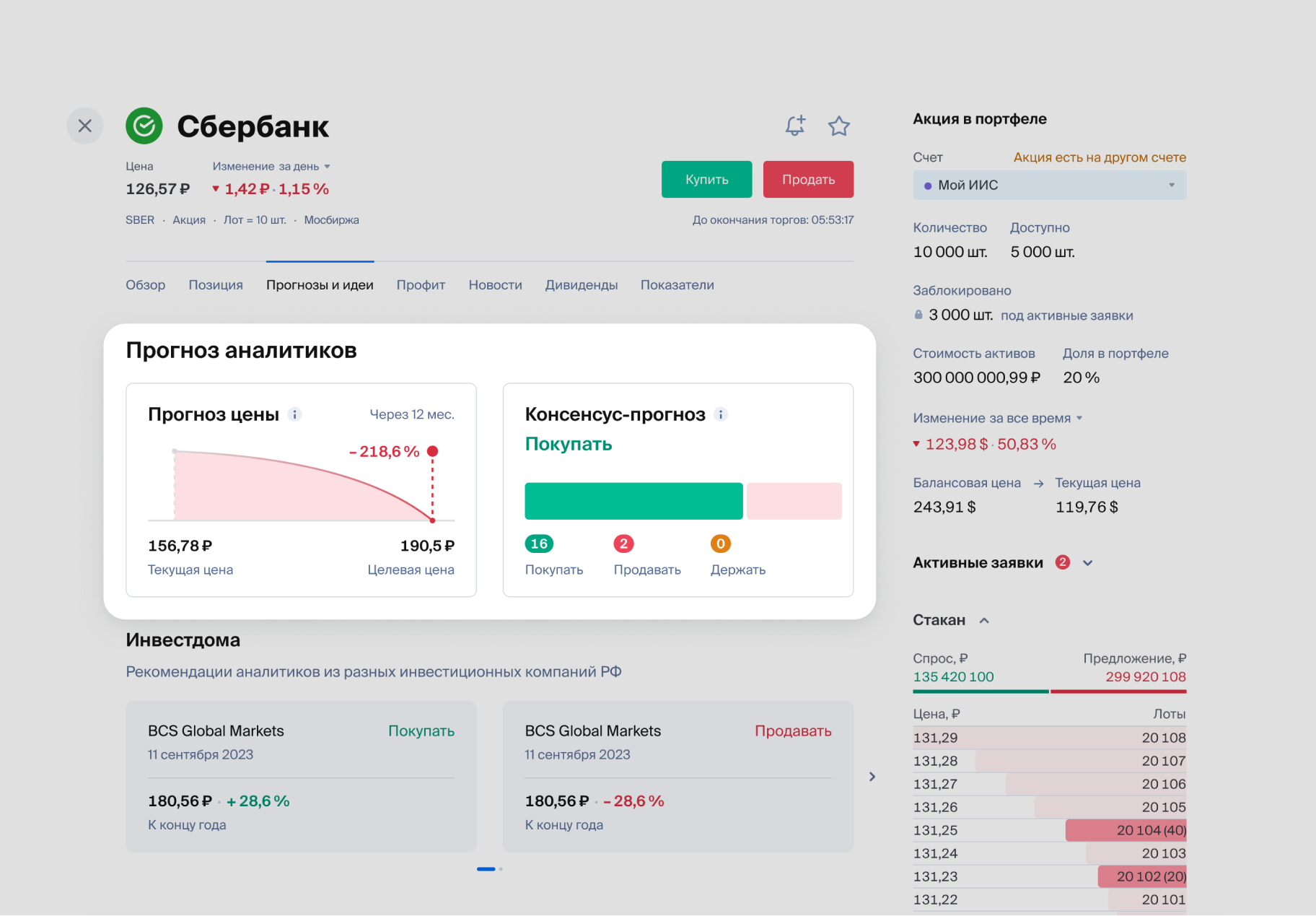Click the red Продать button
The height and width of the screenshot is (916, 1316).
[x=809, y=180]
